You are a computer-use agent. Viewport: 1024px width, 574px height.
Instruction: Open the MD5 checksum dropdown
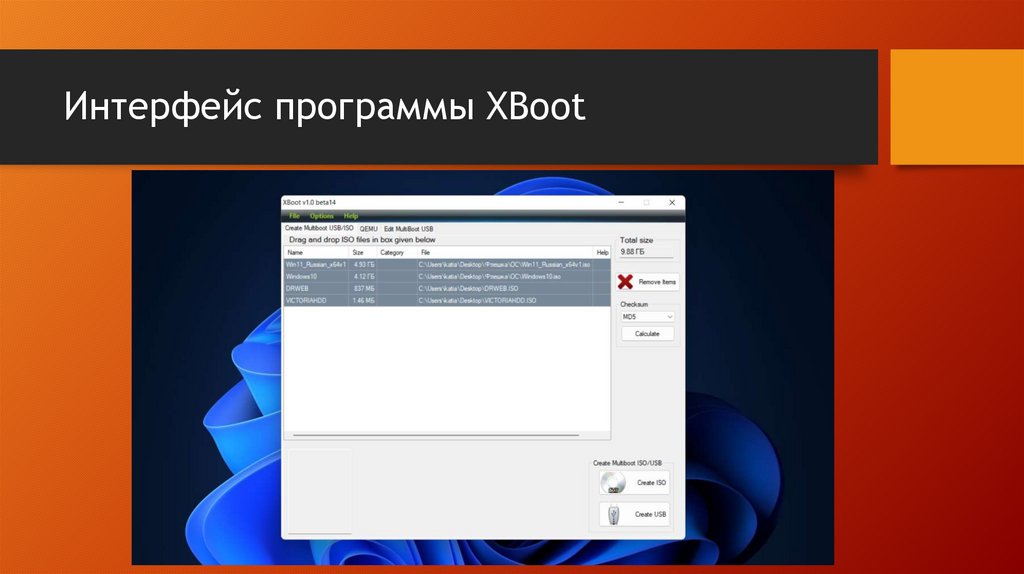click(647, 317)
